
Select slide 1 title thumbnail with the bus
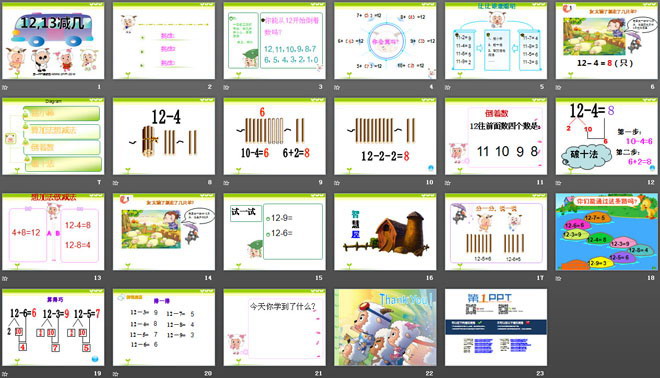click(x=53, y=41)
